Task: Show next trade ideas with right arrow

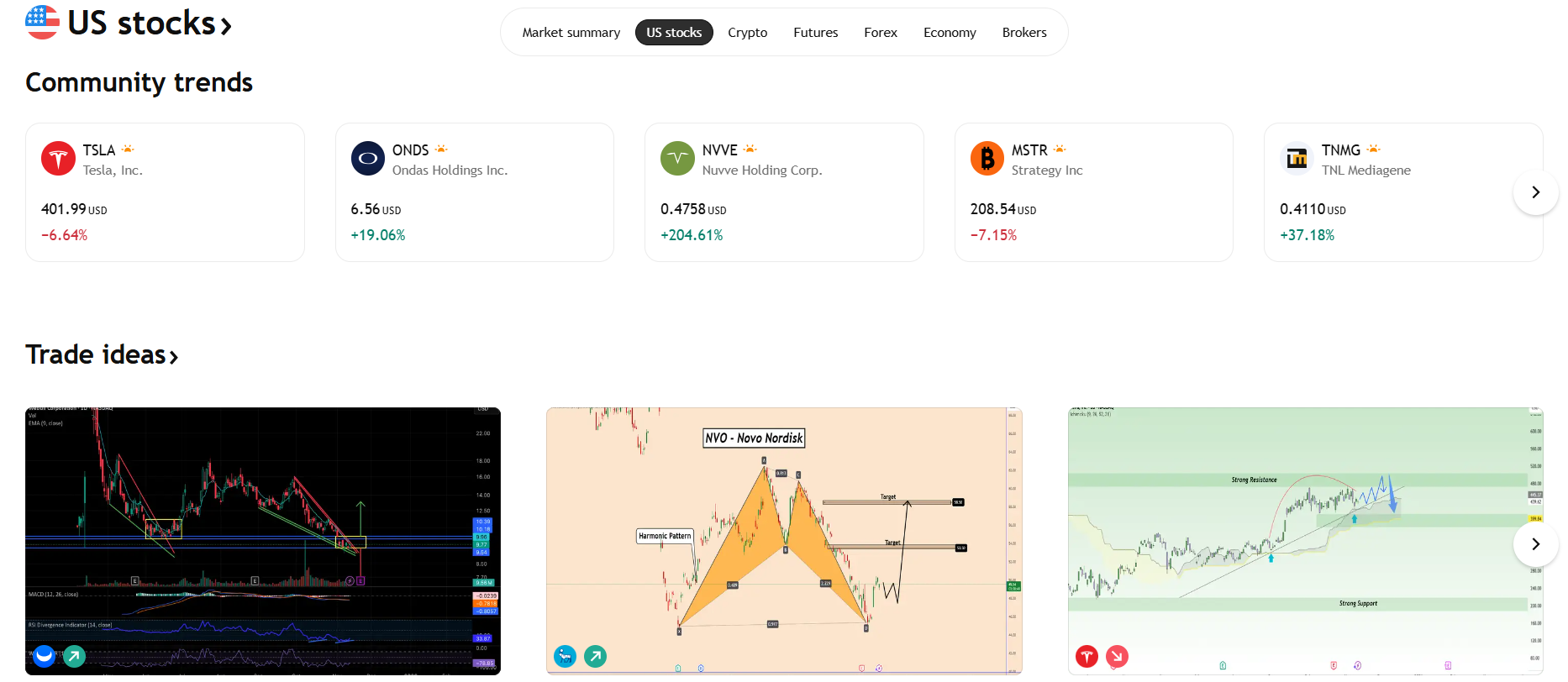Action: pyautogui.click(x=1535, y=544)
